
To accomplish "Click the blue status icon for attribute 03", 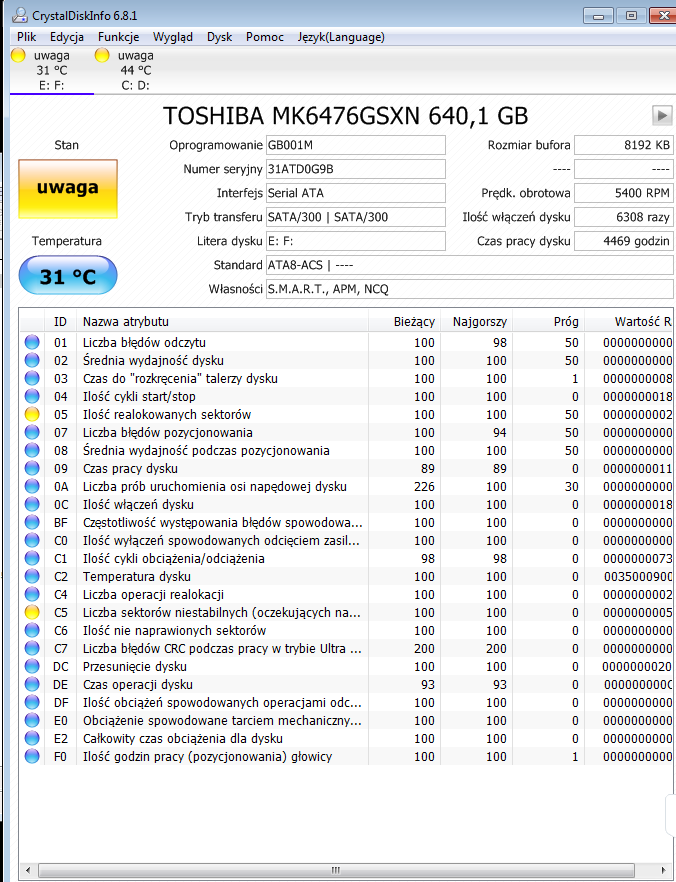I will click(x=32, y=378).
